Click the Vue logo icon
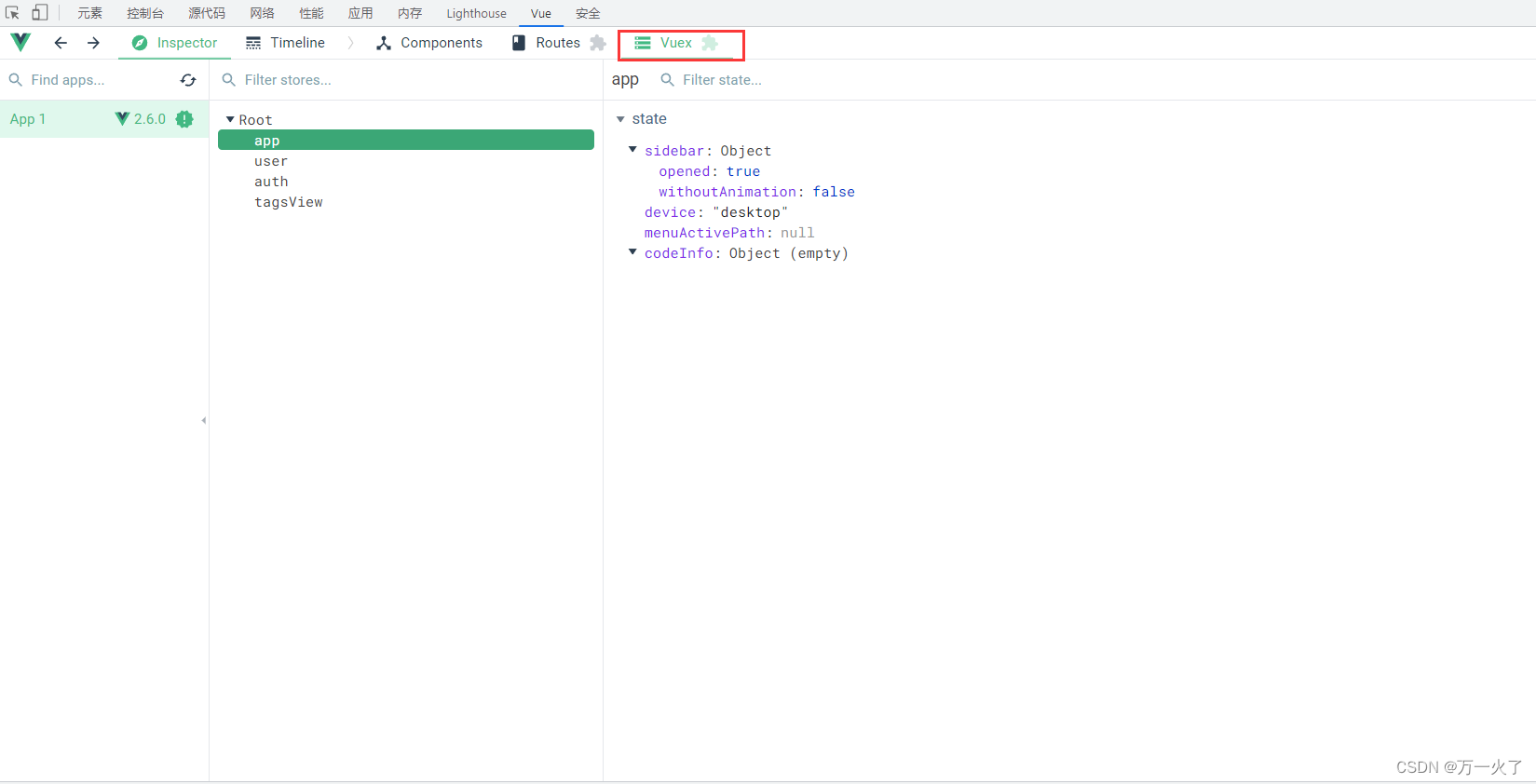The width and height of the screenshot is (1536, 784). coord(20,42)
